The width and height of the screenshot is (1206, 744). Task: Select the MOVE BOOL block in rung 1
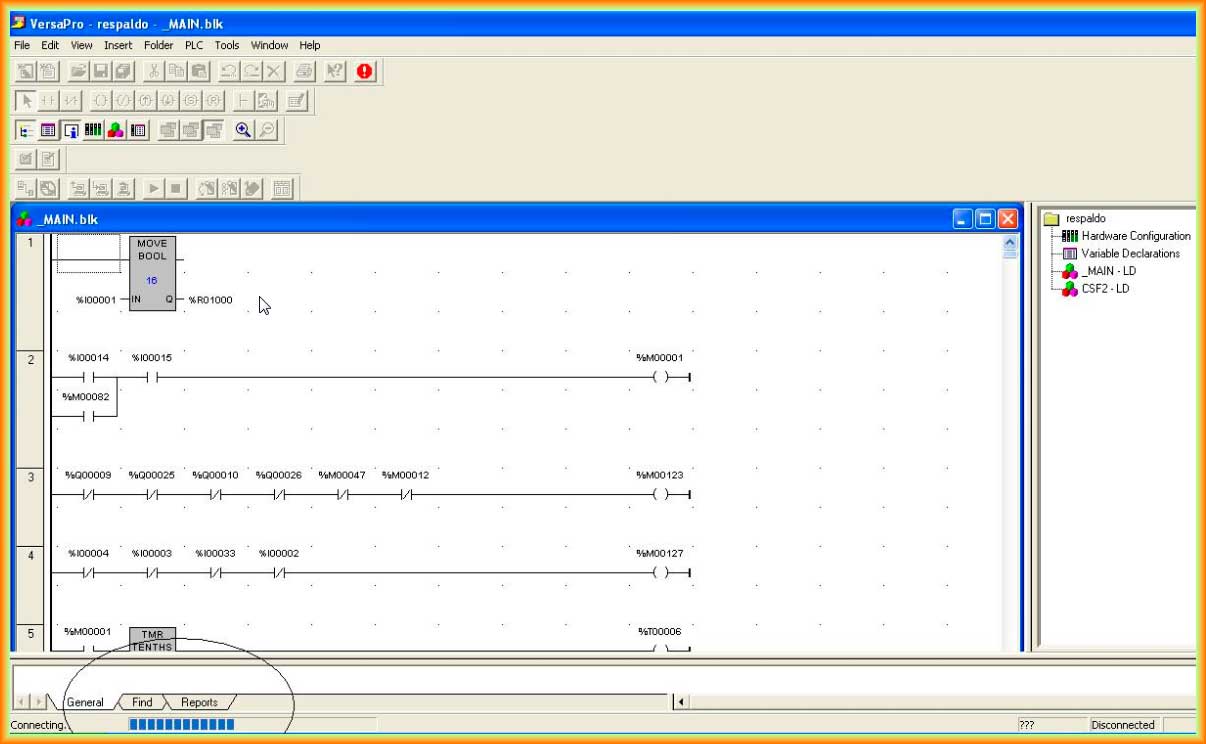tap(152, 273)
